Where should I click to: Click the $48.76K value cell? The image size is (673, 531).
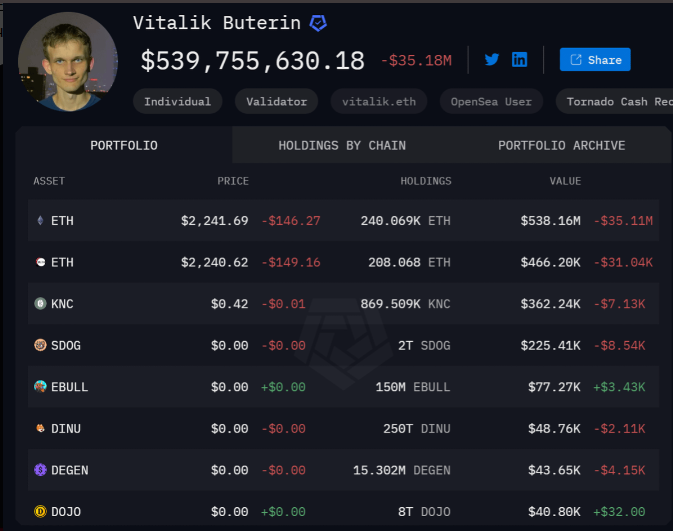(554, 429)
